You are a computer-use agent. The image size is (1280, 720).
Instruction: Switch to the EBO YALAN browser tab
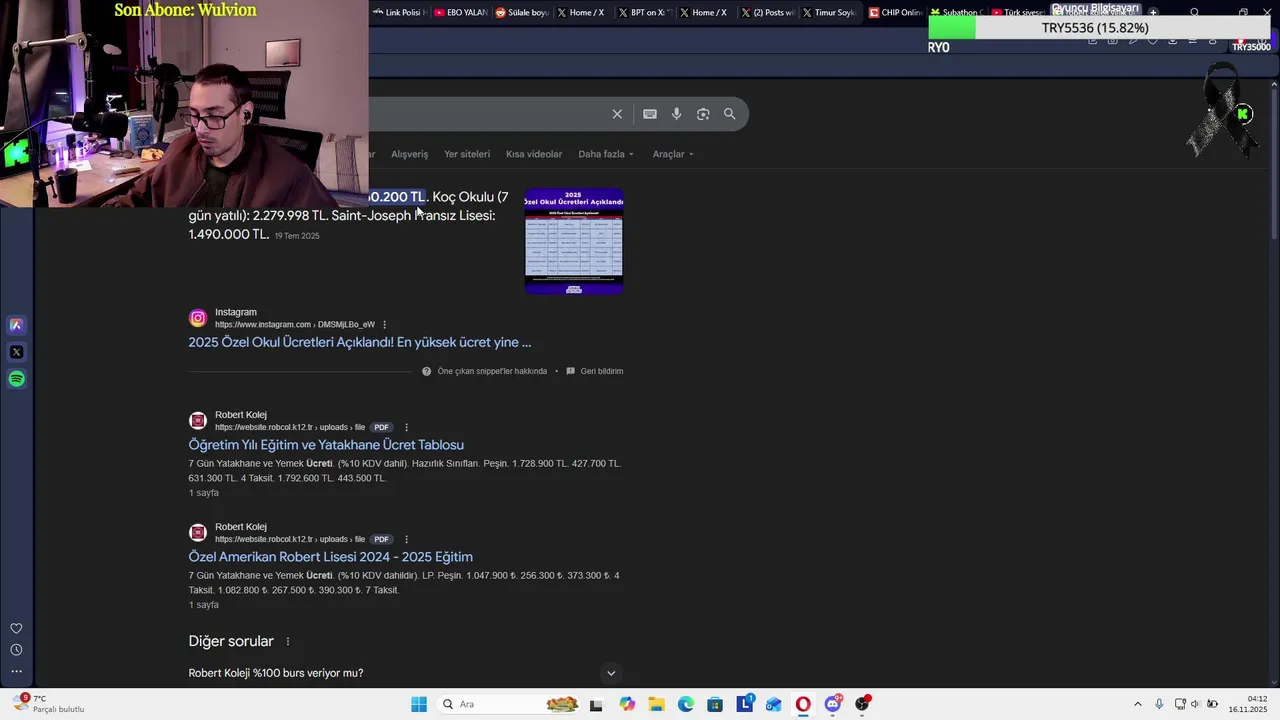461,13
